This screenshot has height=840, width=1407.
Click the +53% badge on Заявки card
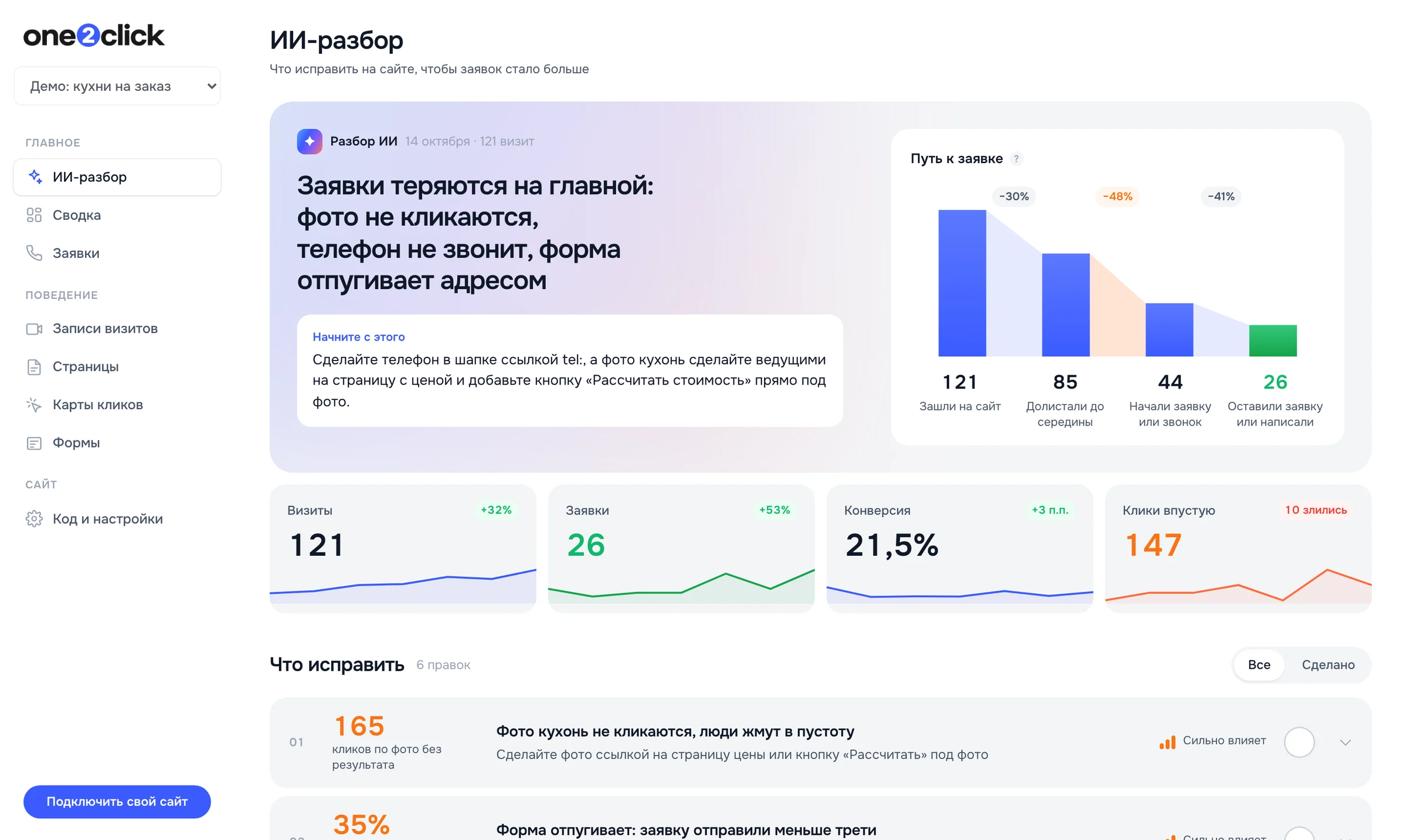[774, 510]
